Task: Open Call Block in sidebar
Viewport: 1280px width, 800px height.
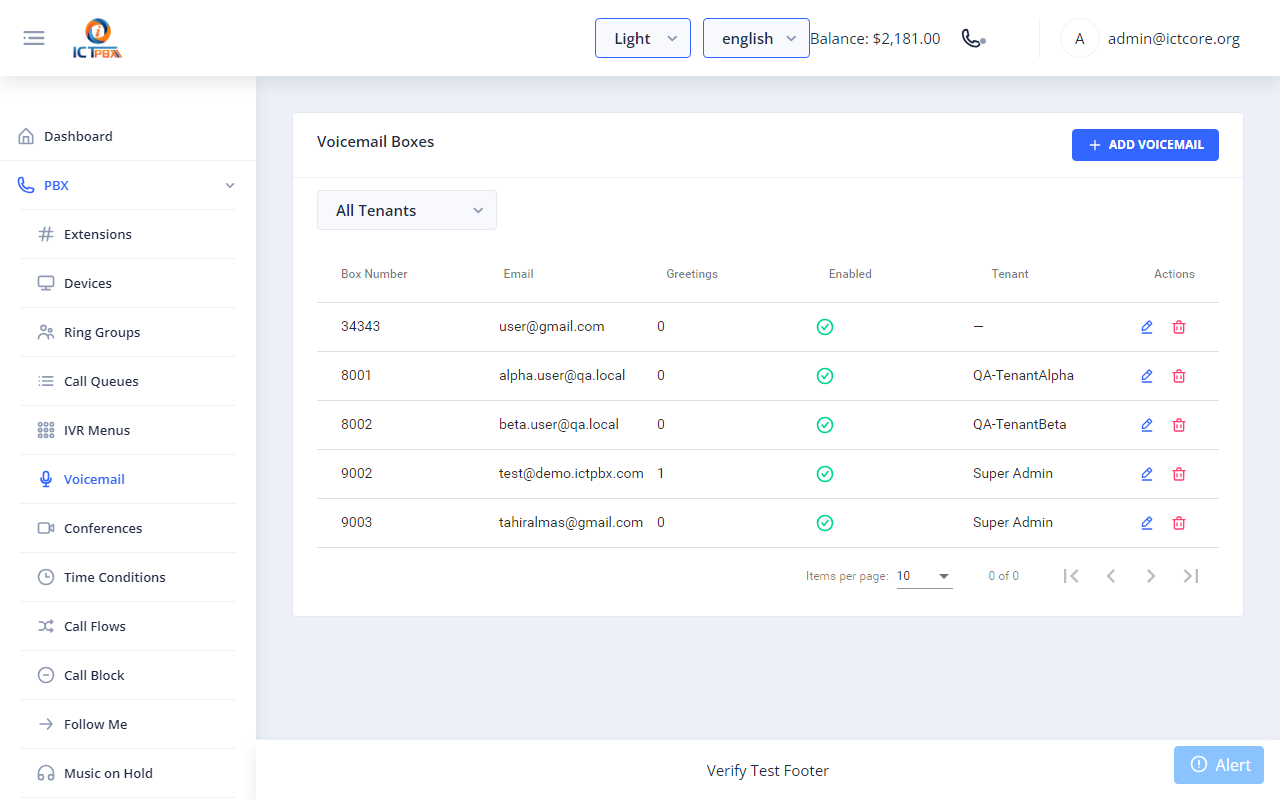Action: tap(128, 675)
